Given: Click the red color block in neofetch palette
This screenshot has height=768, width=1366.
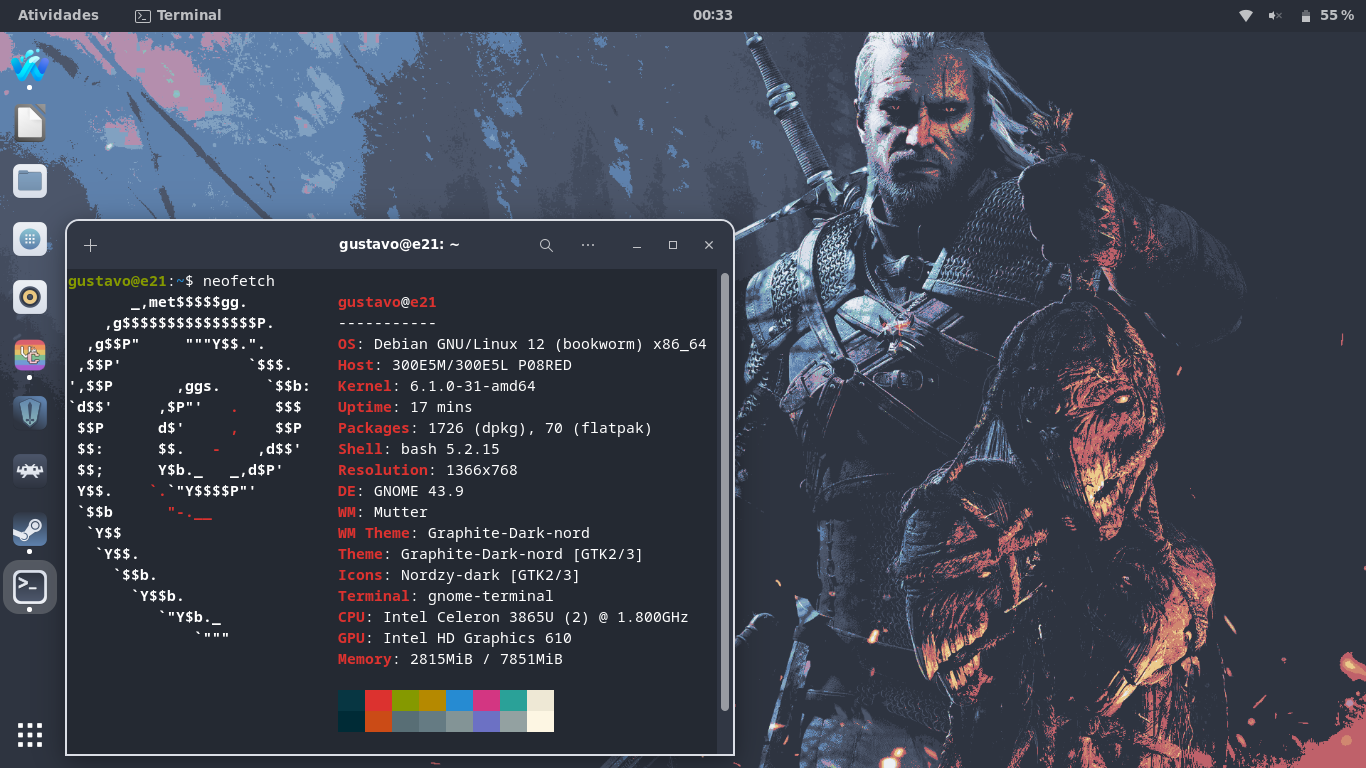Looking at the screenshot, I should click(x=379, y=700).
